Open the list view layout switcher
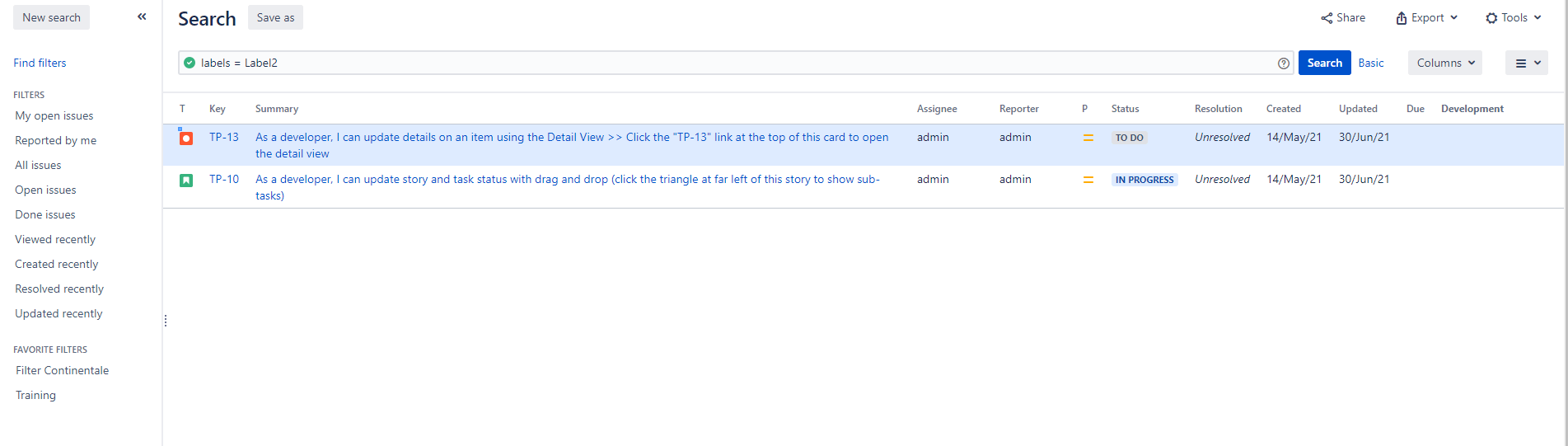This screenshot has width=1568, height=446. (x=1527, y=63)
